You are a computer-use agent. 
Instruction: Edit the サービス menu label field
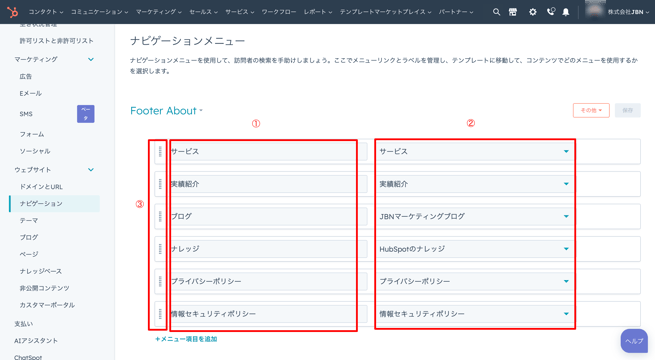[267, 151]
